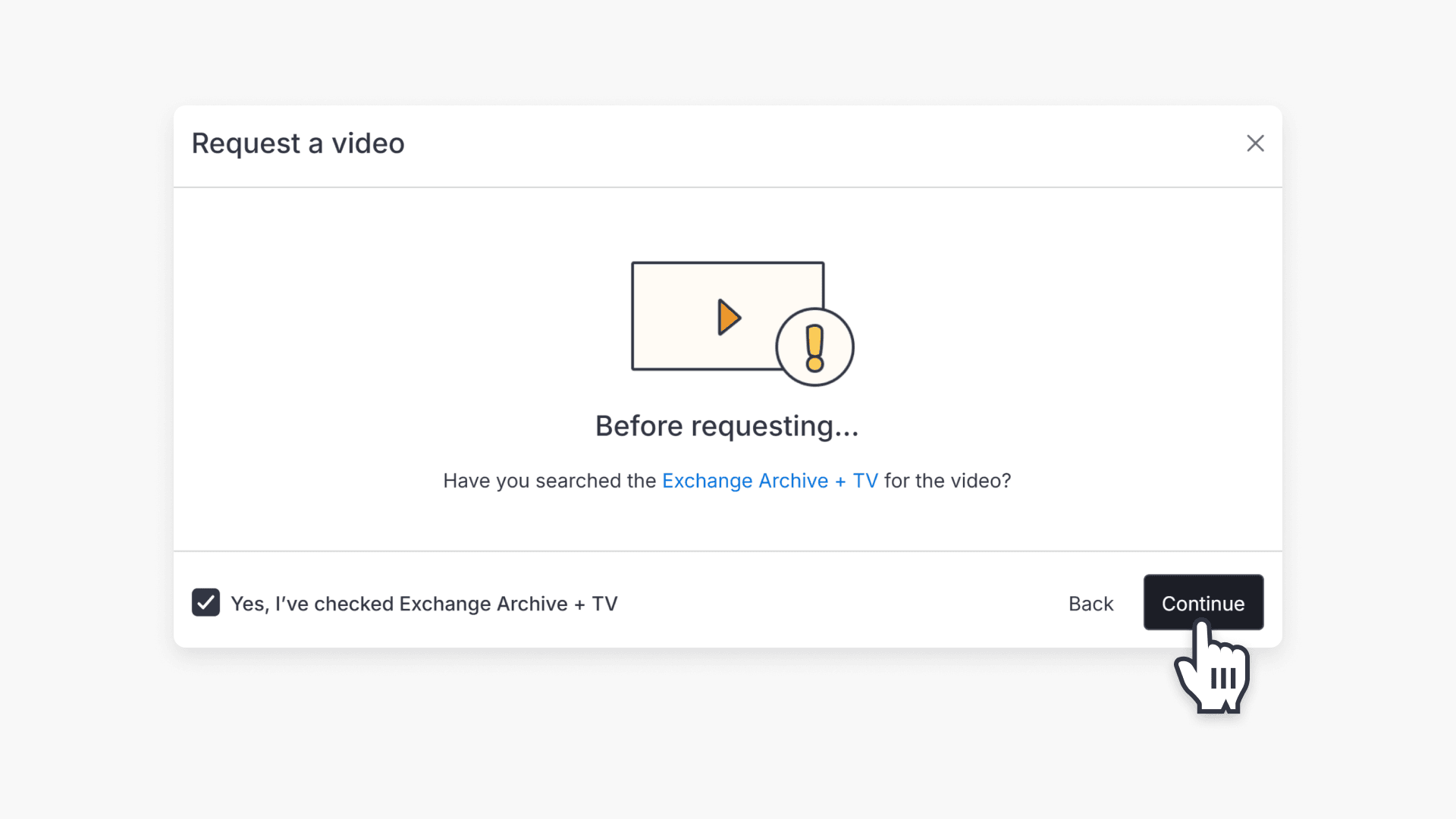Click the word TV in the blue link
Screen dimensions: 1456x819
pyautogui.click(x=865, y=481)
